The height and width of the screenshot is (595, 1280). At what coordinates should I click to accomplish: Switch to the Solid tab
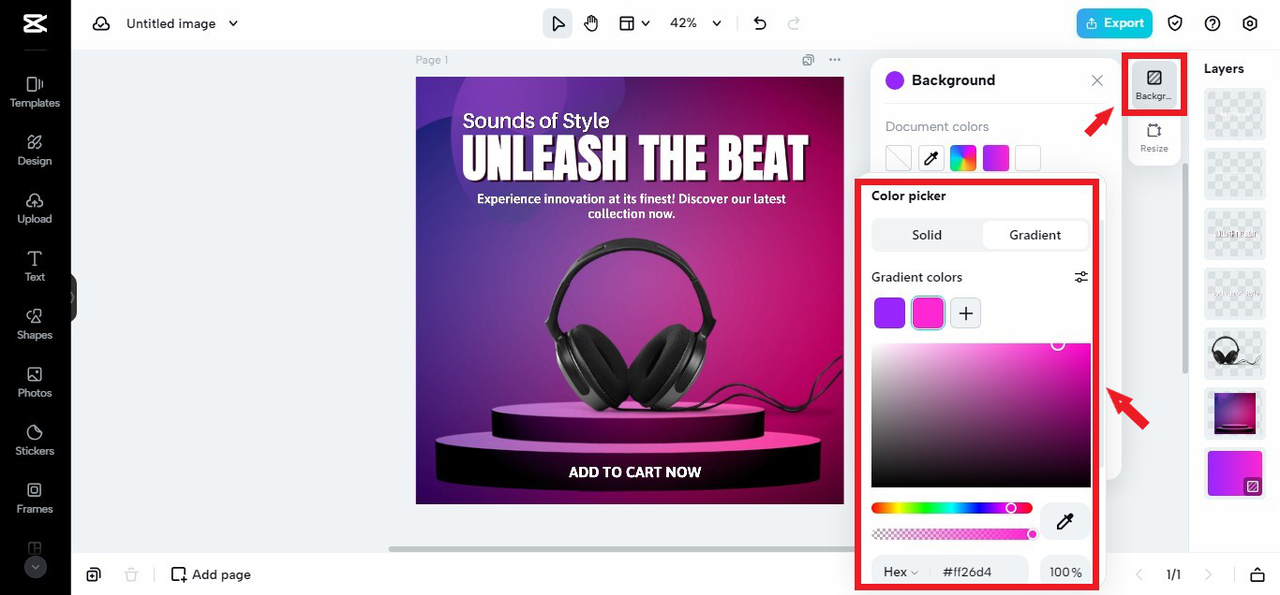927,235
